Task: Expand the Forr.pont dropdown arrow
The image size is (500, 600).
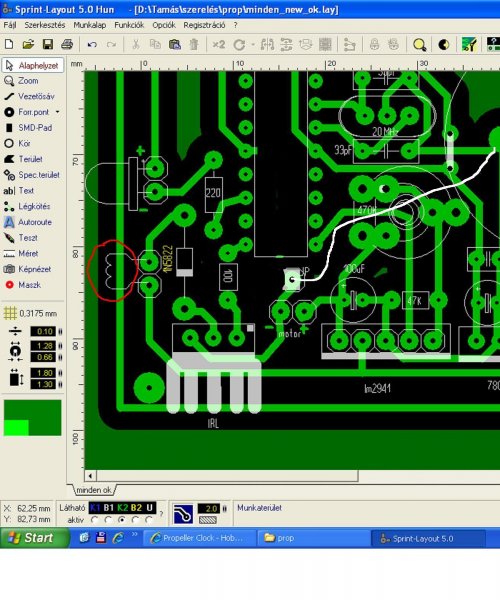Action: [x=57, y=112]
